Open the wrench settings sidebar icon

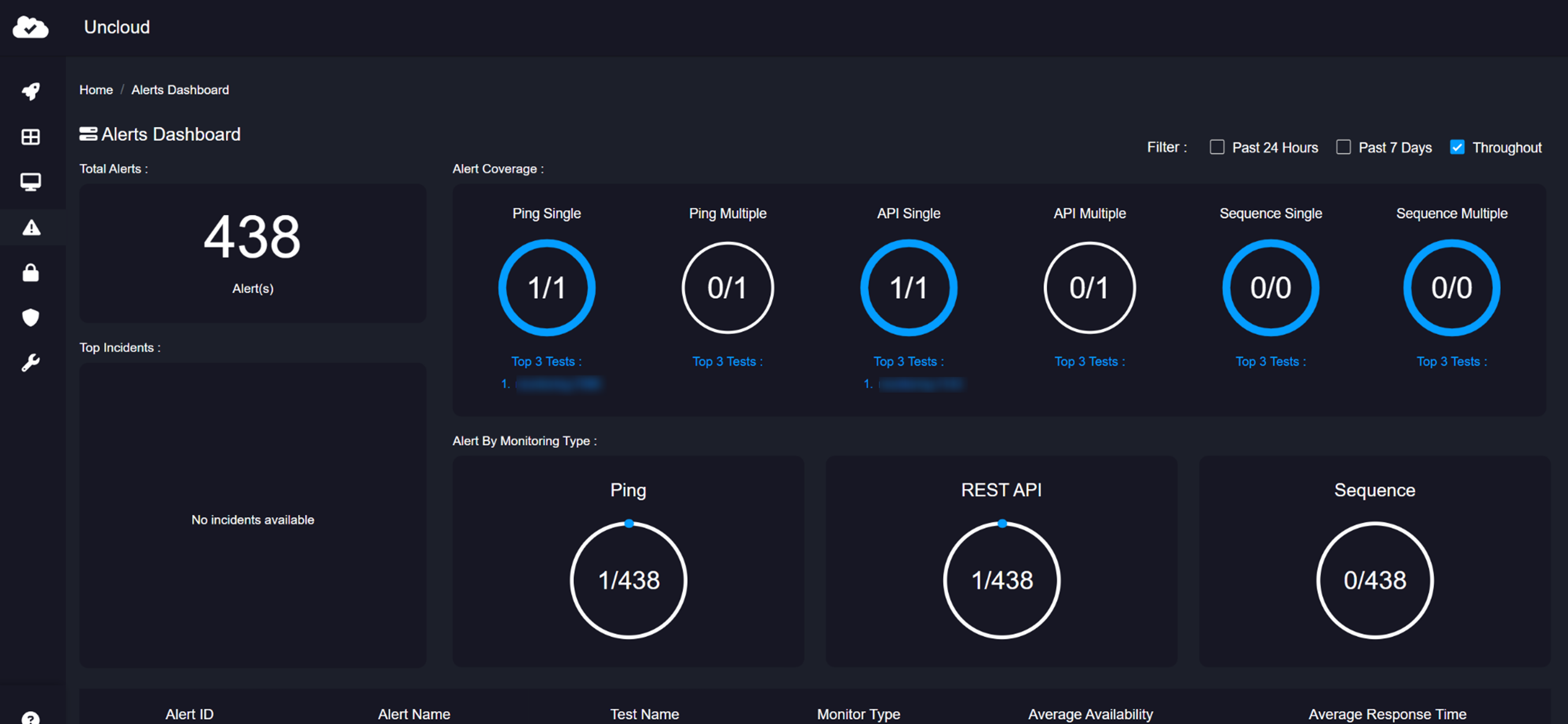pos(31,363)
